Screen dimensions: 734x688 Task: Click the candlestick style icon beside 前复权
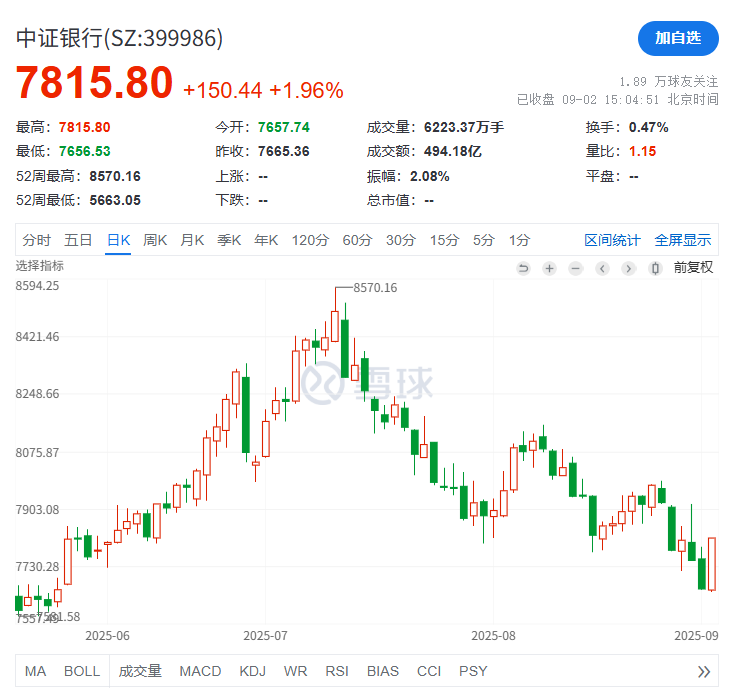coord(655,269)
